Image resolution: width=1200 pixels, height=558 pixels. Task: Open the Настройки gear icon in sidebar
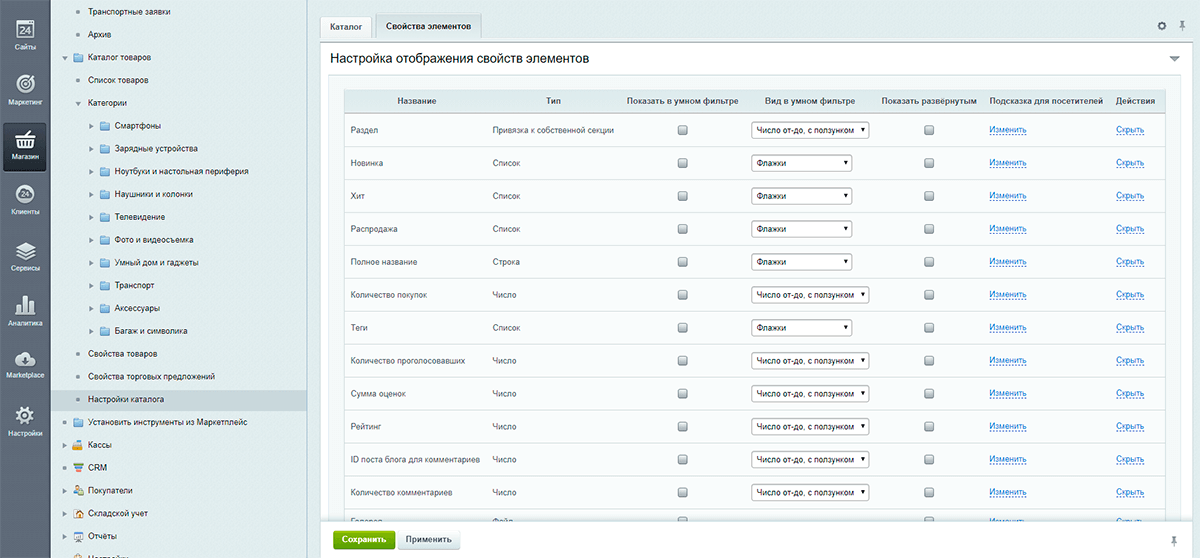point(25,419)
